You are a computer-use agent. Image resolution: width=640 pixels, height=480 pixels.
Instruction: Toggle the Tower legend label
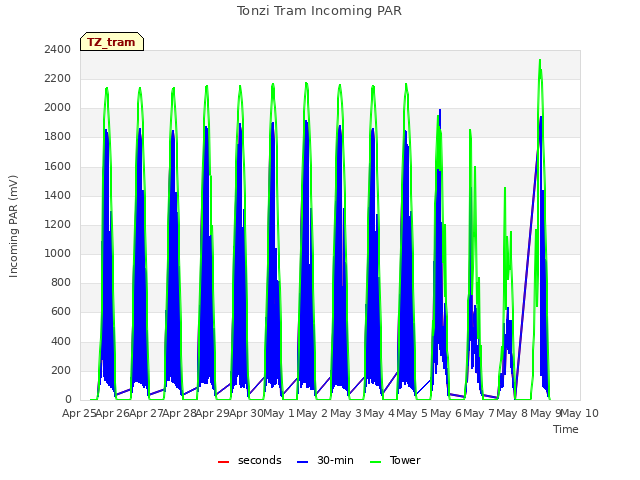tap(405, 460)
